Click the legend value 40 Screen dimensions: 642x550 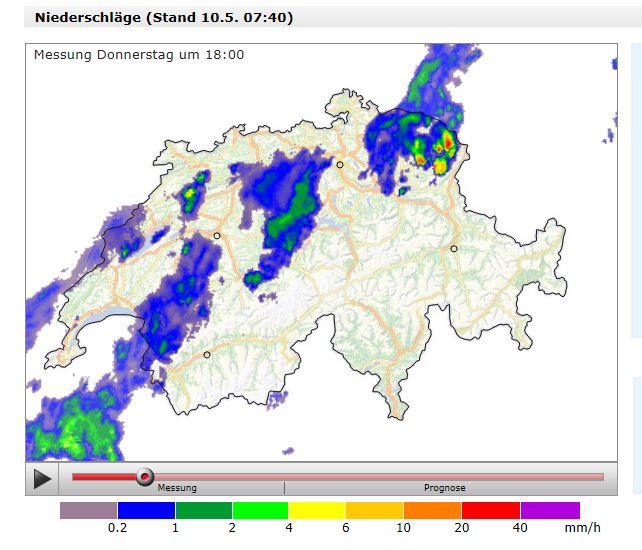click(520, 527)
